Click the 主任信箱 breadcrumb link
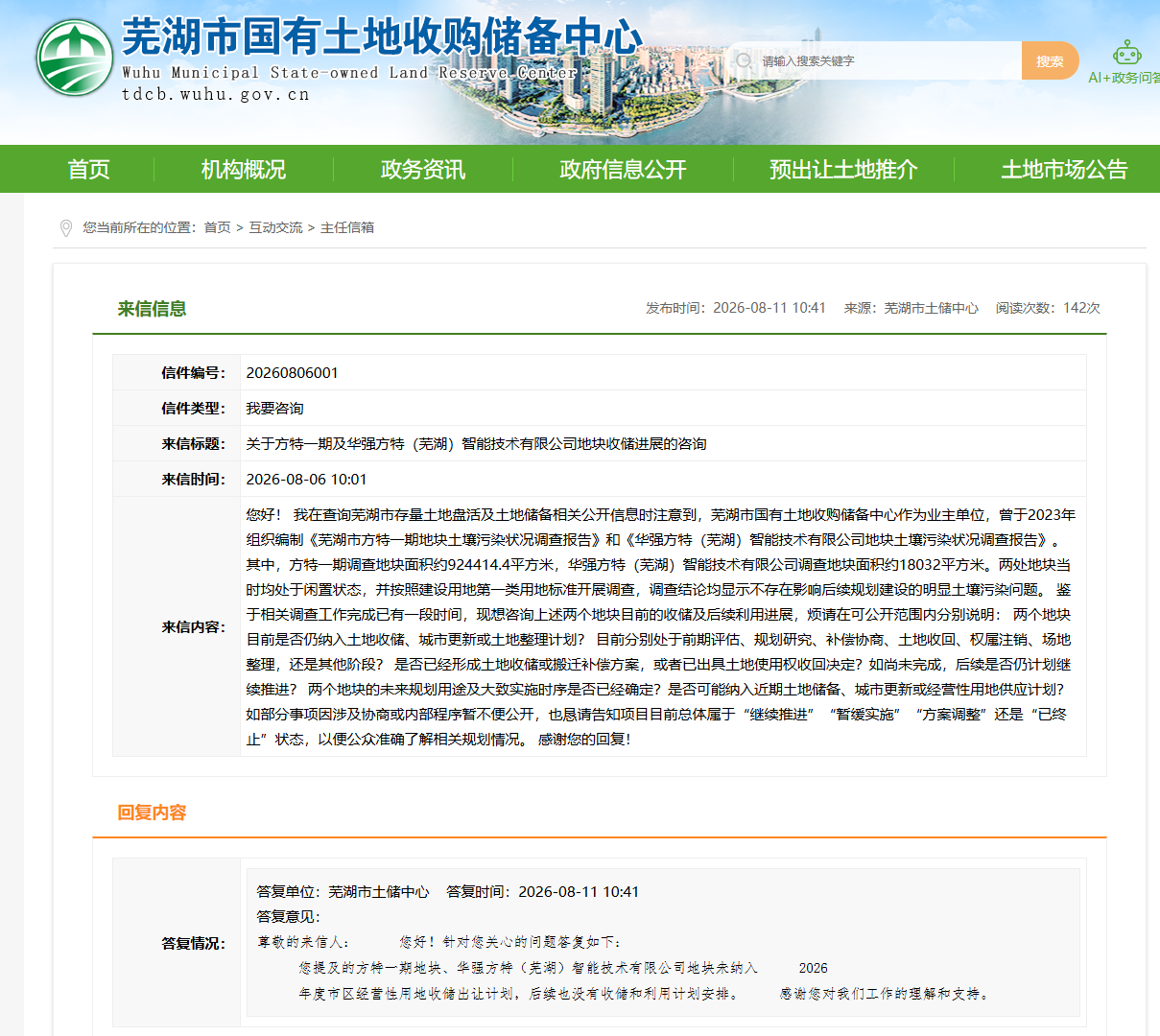Screen dimensions: 1160x1036 (x=347, y=227)
